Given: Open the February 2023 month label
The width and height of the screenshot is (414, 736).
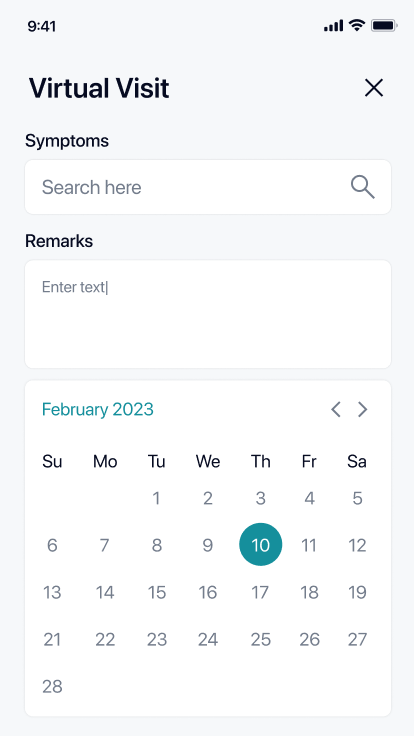Looking at the screenshot, I should [98, 409].
